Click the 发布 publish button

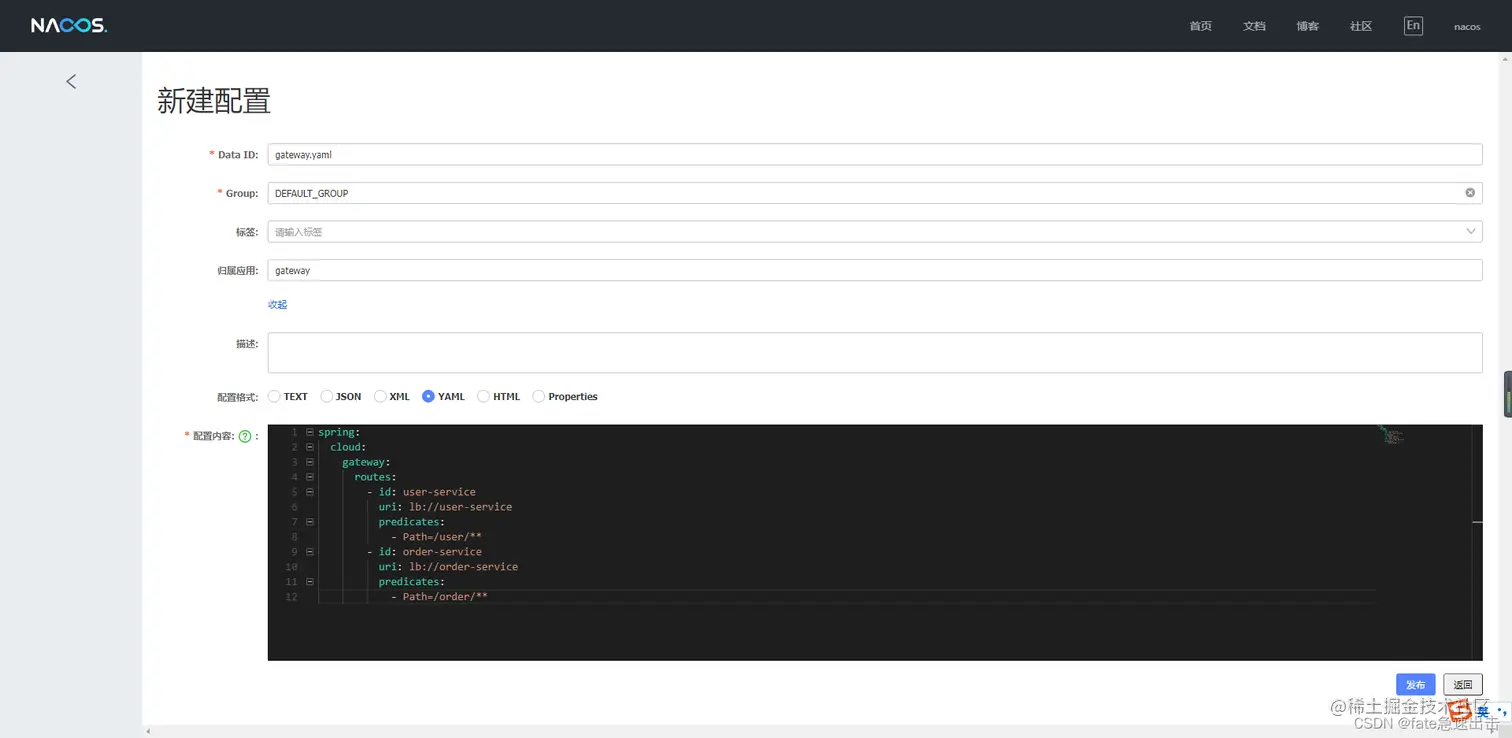[x=1416, y=685]
